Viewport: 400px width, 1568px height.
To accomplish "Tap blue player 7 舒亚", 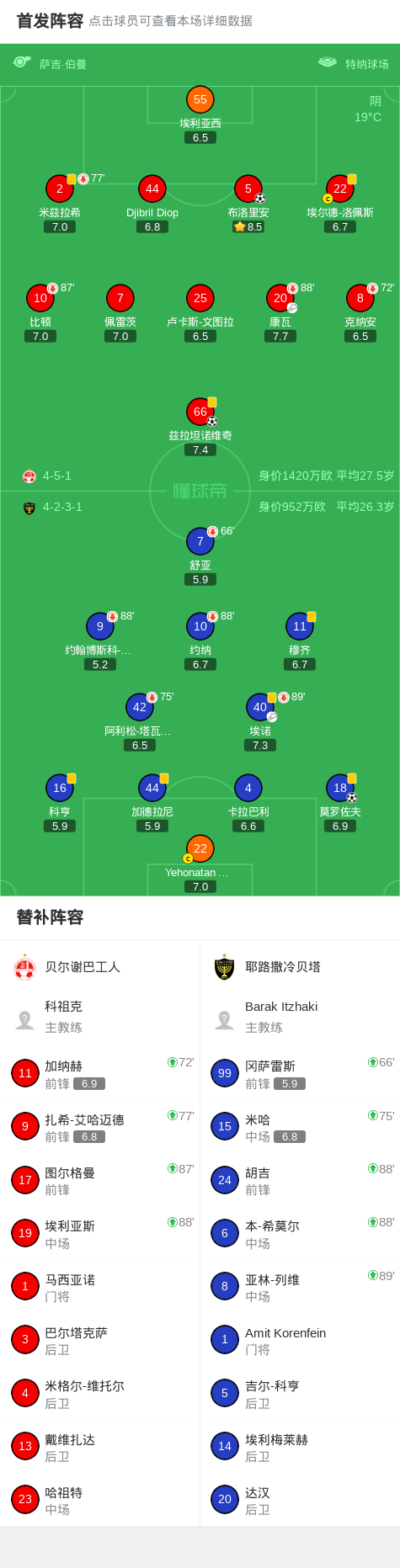I will point(200,541).
